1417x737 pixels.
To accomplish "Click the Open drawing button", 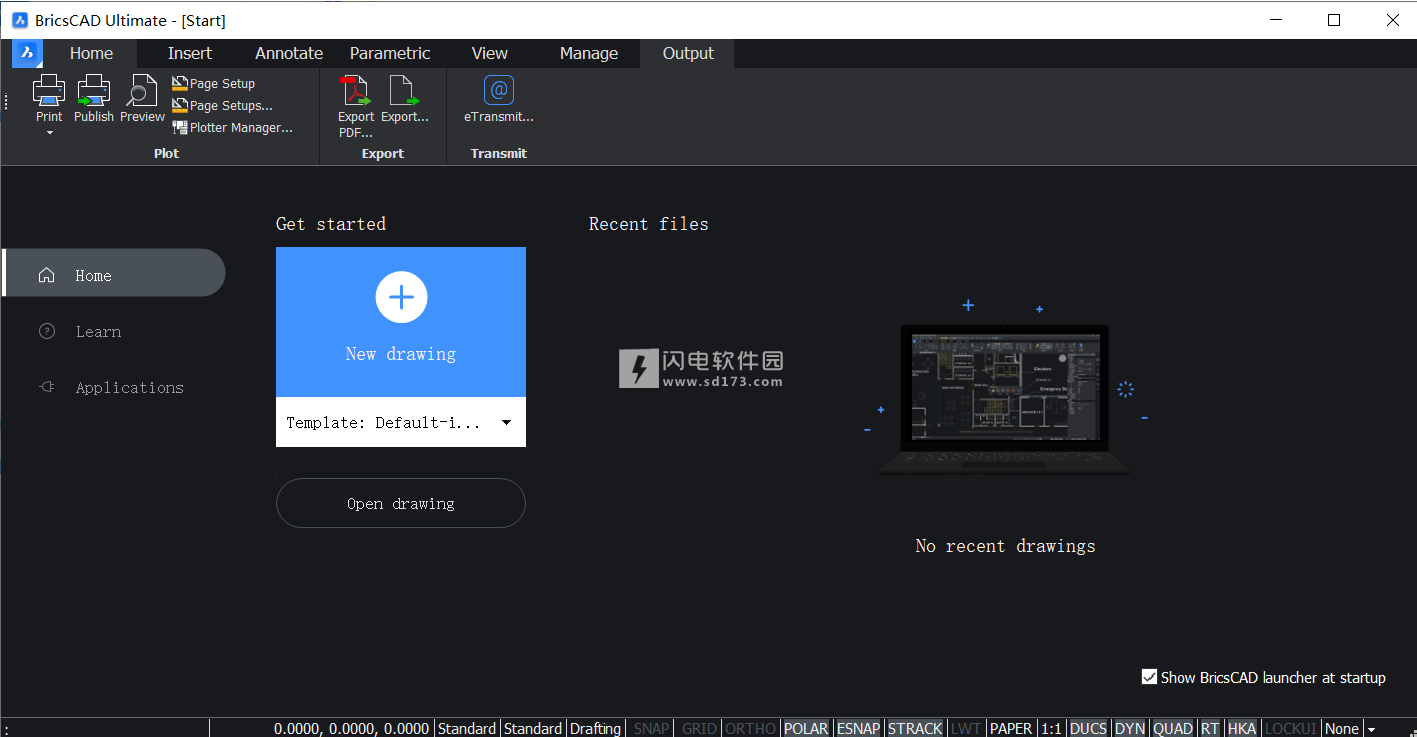I will tap(400, 503).
